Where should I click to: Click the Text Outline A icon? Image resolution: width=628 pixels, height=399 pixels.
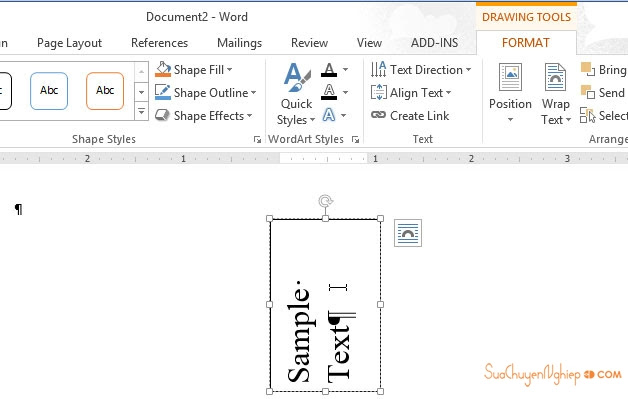(x=329, y=92)
